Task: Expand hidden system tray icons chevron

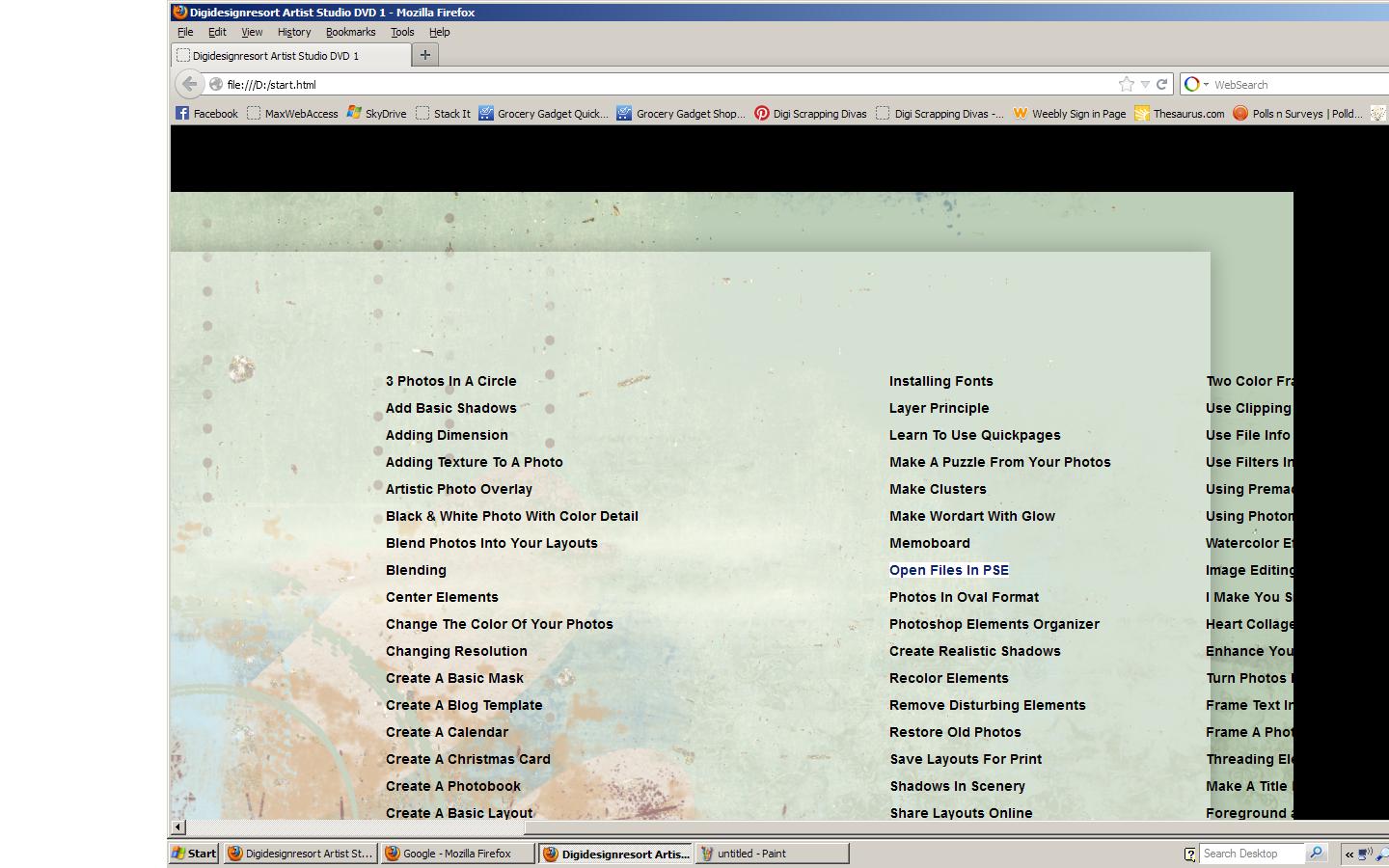Action: point(1349,854)
